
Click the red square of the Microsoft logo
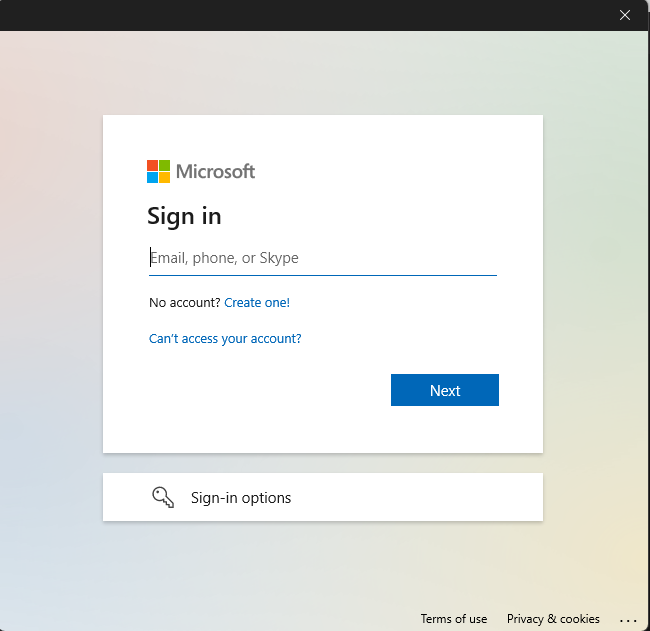pyautogui.click(x=153, y=165)
